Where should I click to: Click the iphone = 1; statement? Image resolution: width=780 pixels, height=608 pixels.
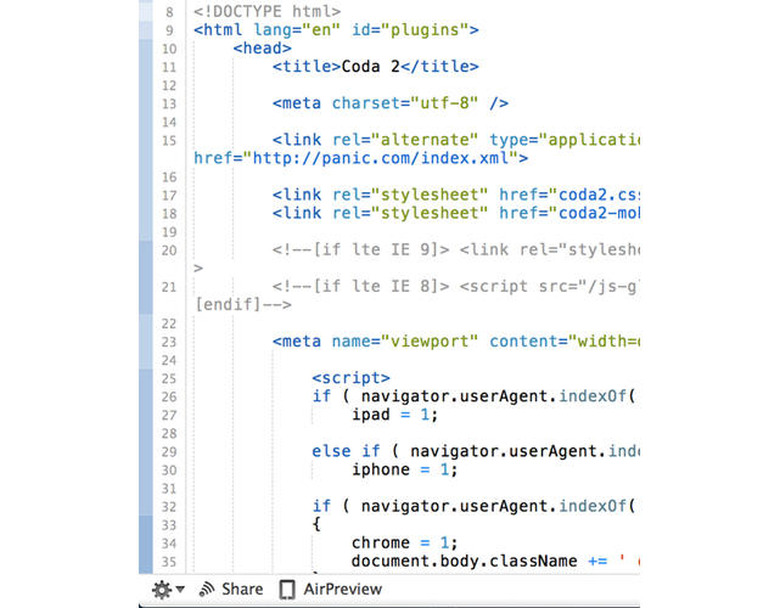[405, 469]
